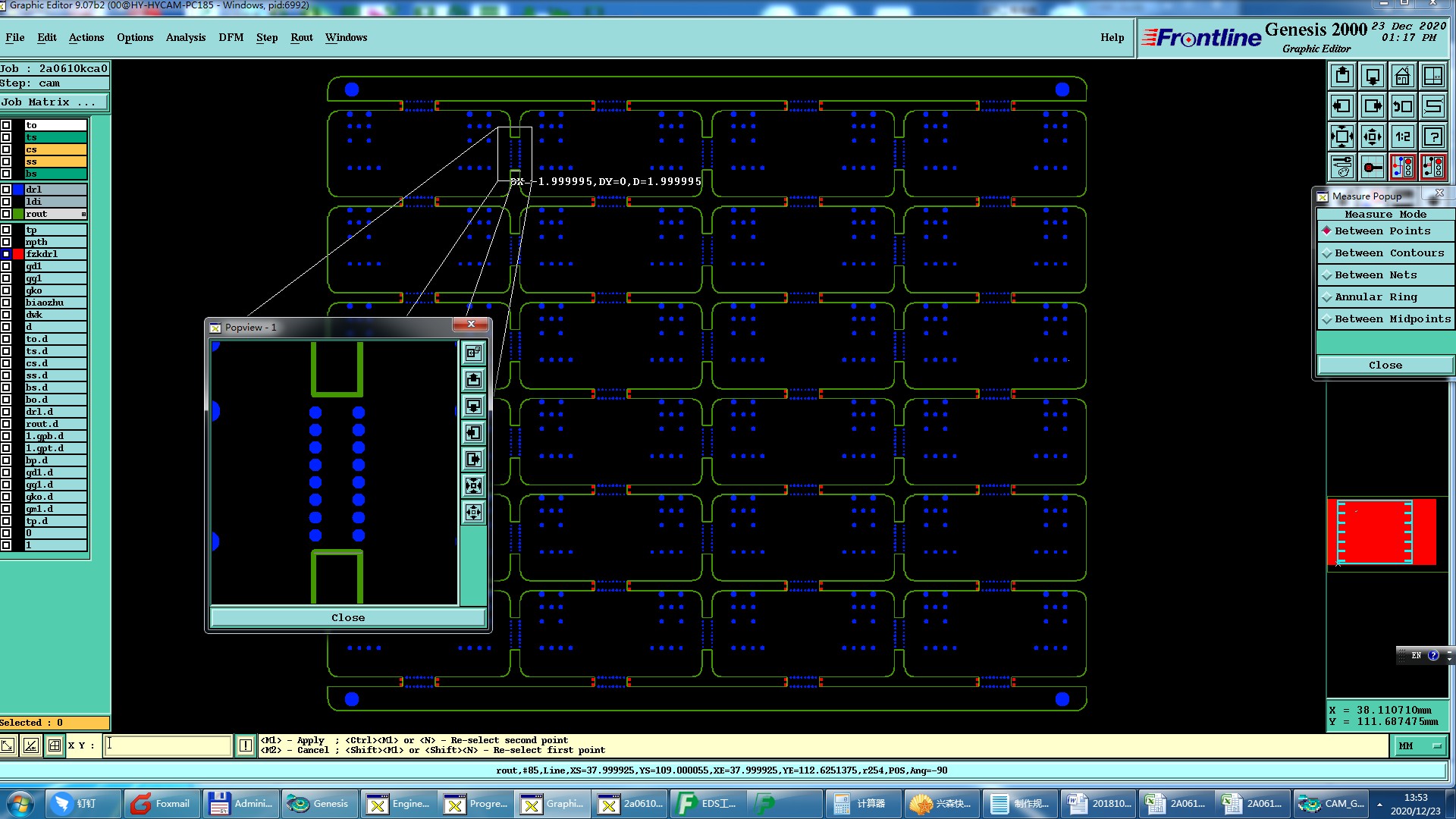Click the XY coordinate input field
The height and width of the screenshot is (819, 1456).
pos(167,745)
